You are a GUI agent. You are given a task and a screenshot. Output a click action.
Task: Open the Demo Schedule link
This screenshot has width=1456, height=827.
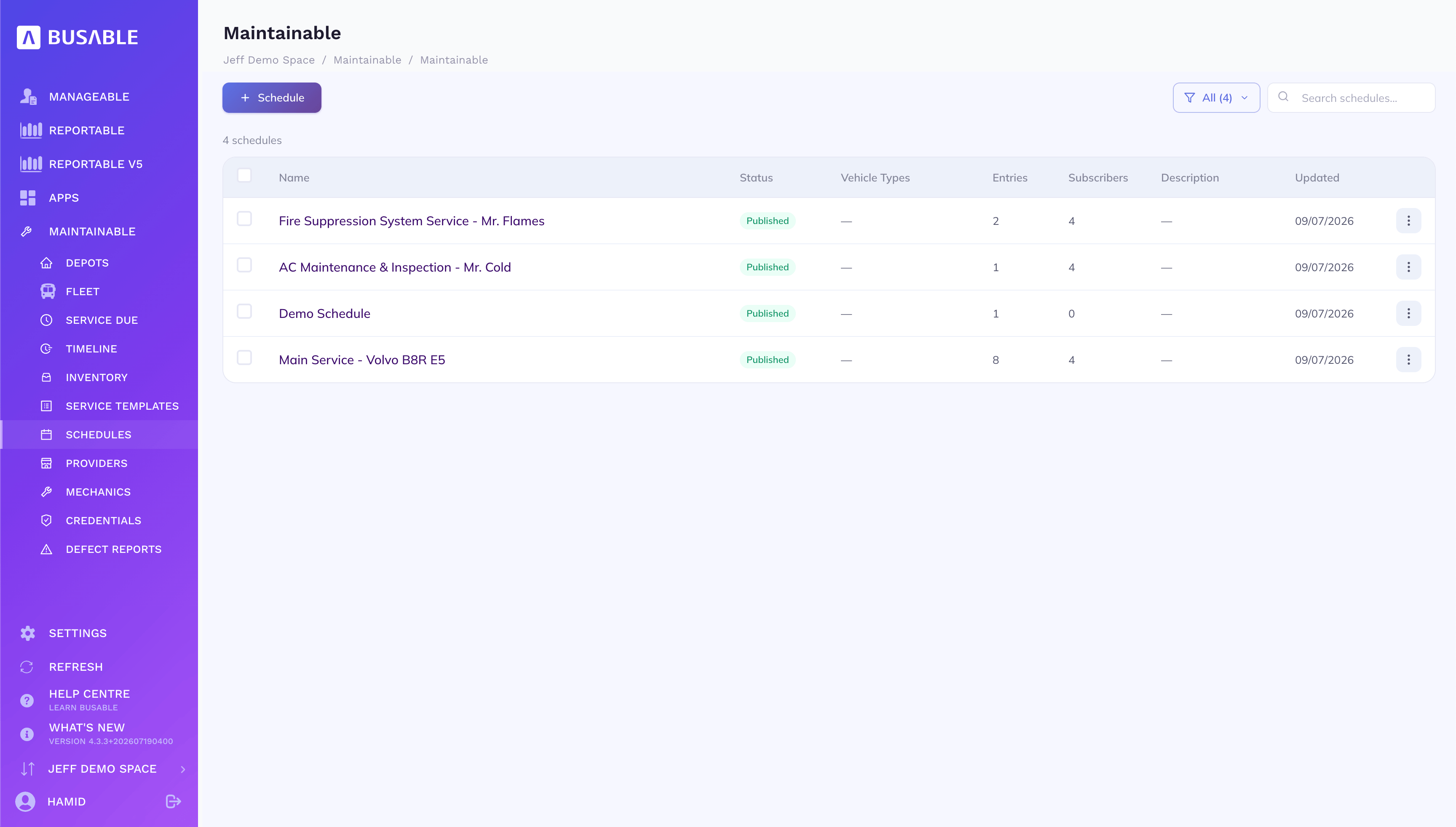(x=324, y=314)
